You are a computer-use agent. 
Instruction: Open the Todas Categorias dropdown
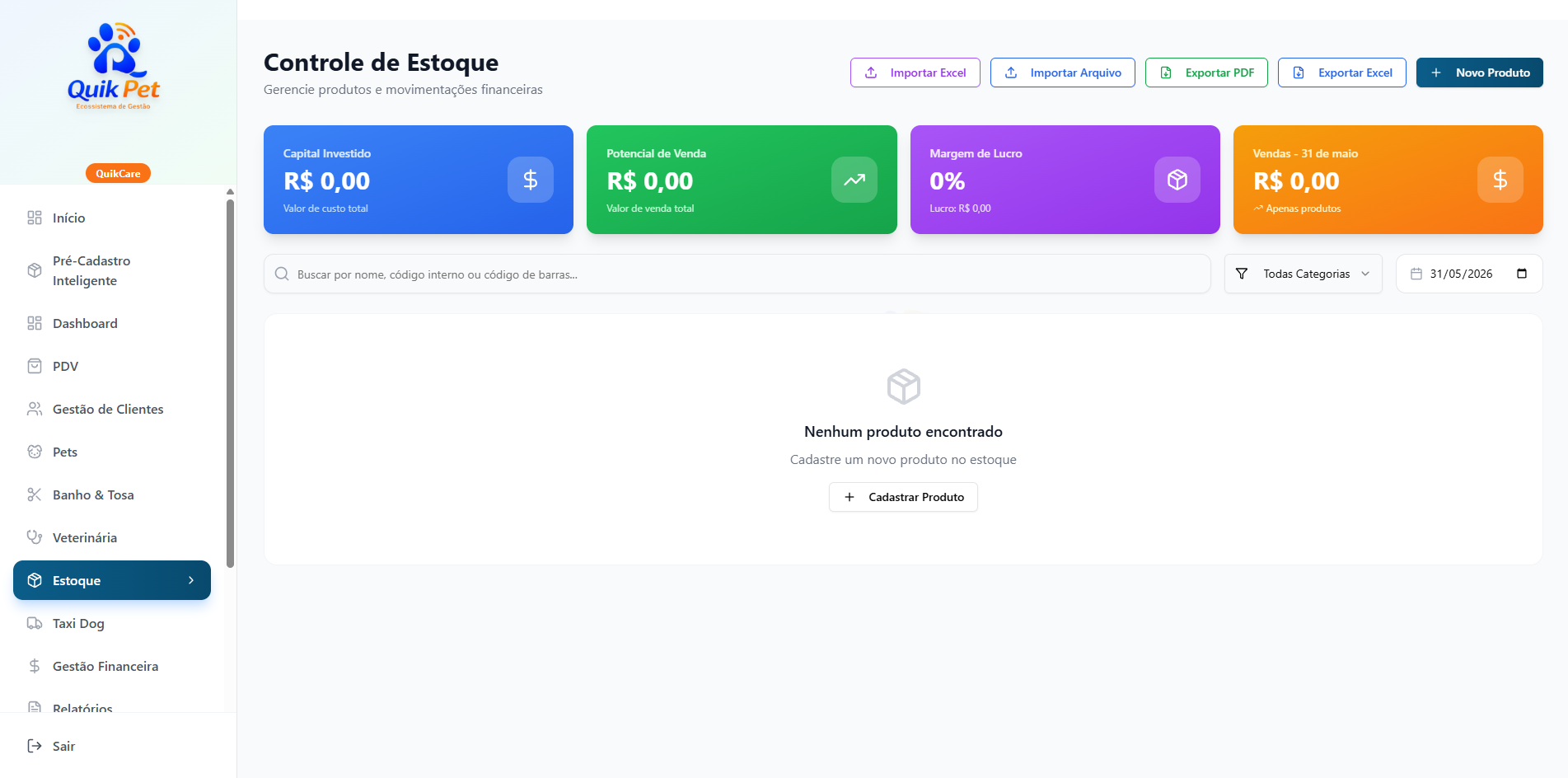(x=1304, y=274)
